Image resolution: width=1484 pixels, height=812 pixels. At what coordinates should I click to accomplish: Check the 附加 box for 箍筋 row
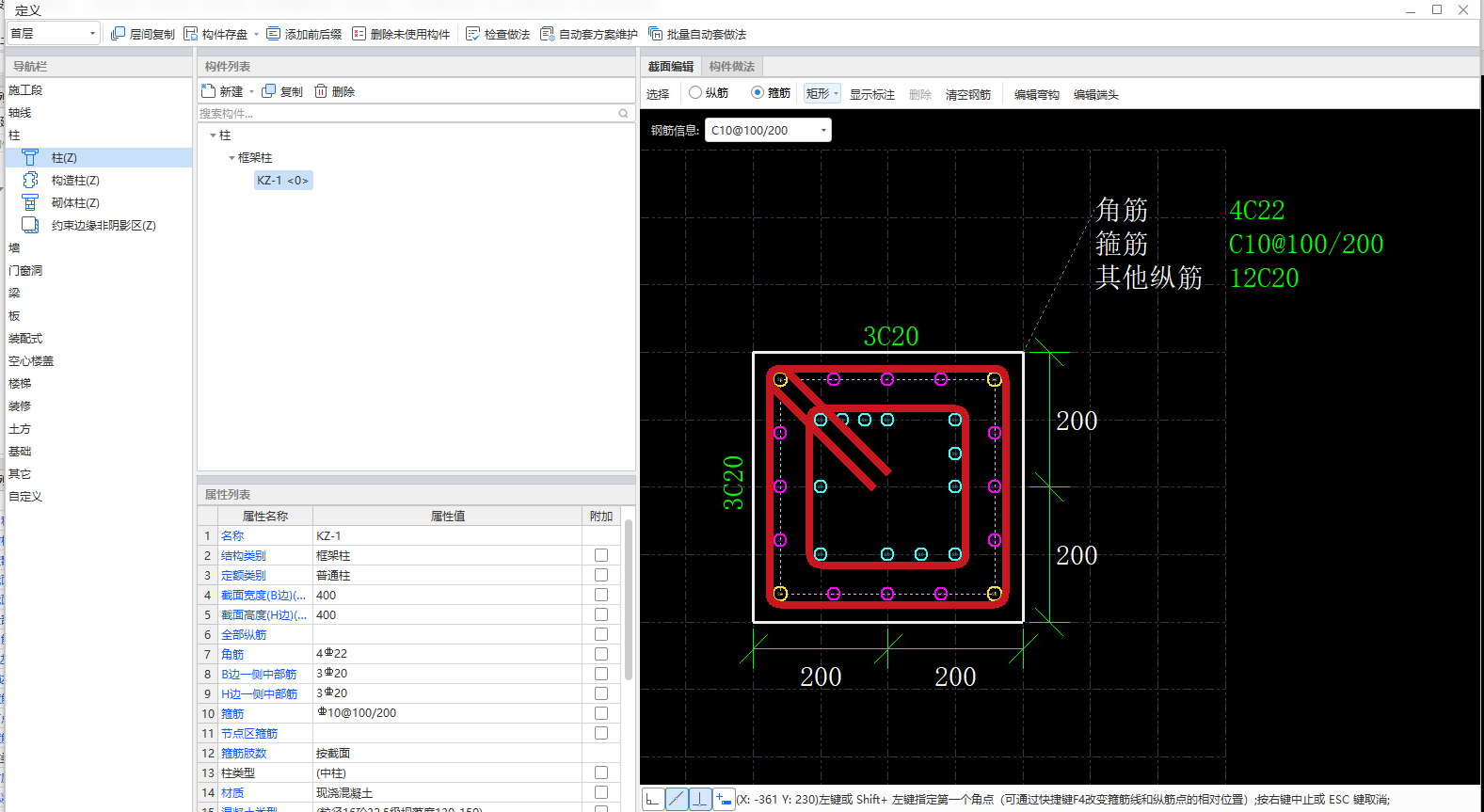coord(601,713)
